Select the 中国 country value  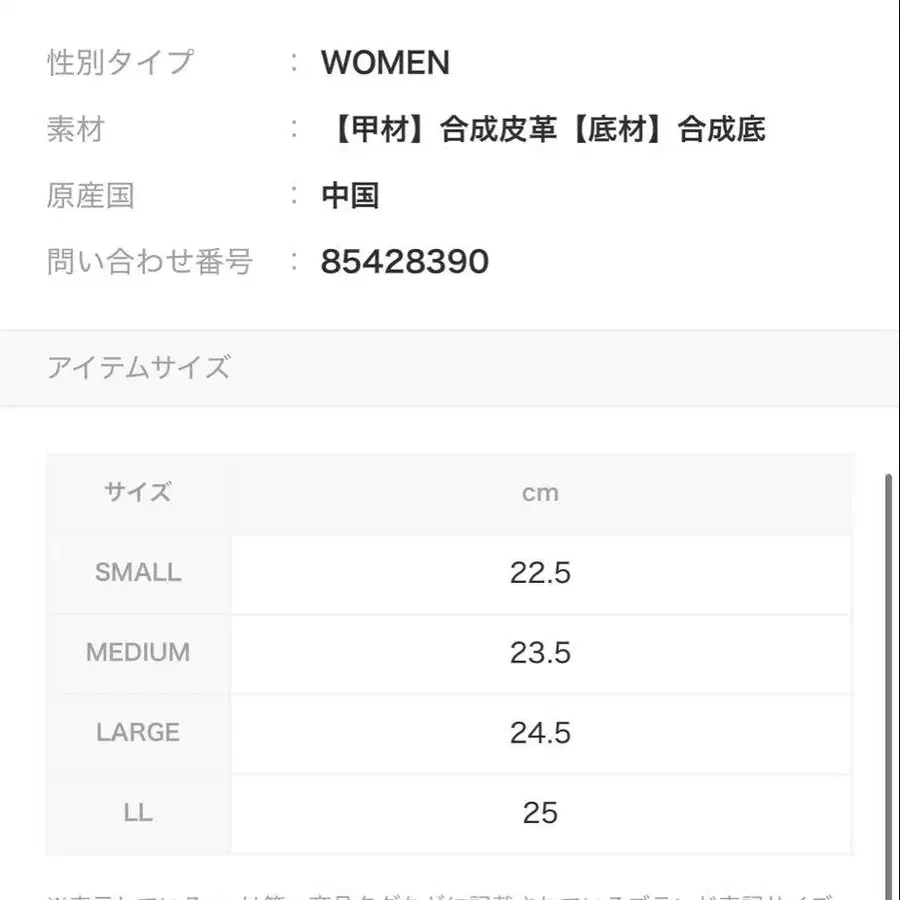point(350,195)
